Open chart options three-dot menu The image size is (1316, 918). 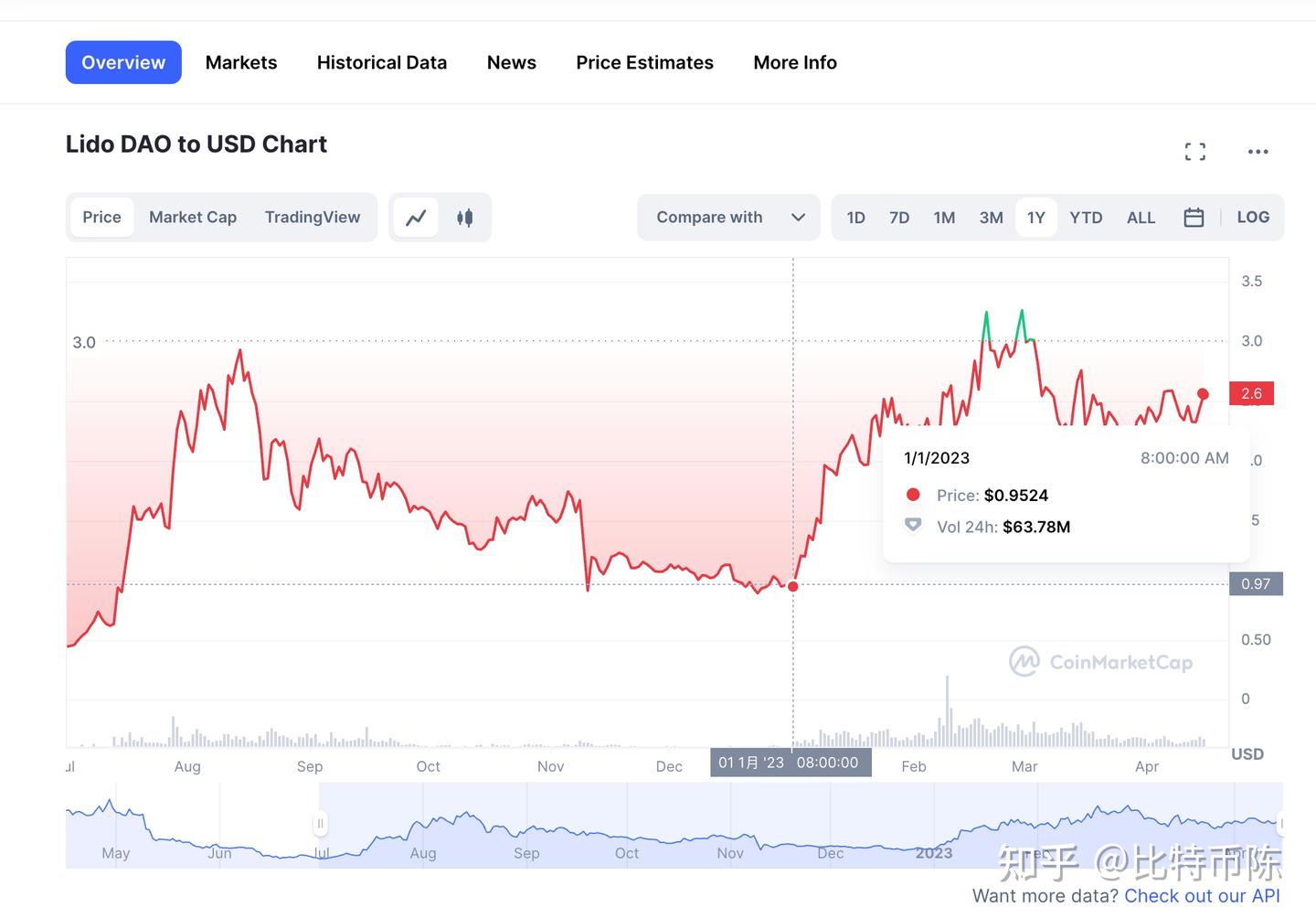click(x=1258, y=152)
